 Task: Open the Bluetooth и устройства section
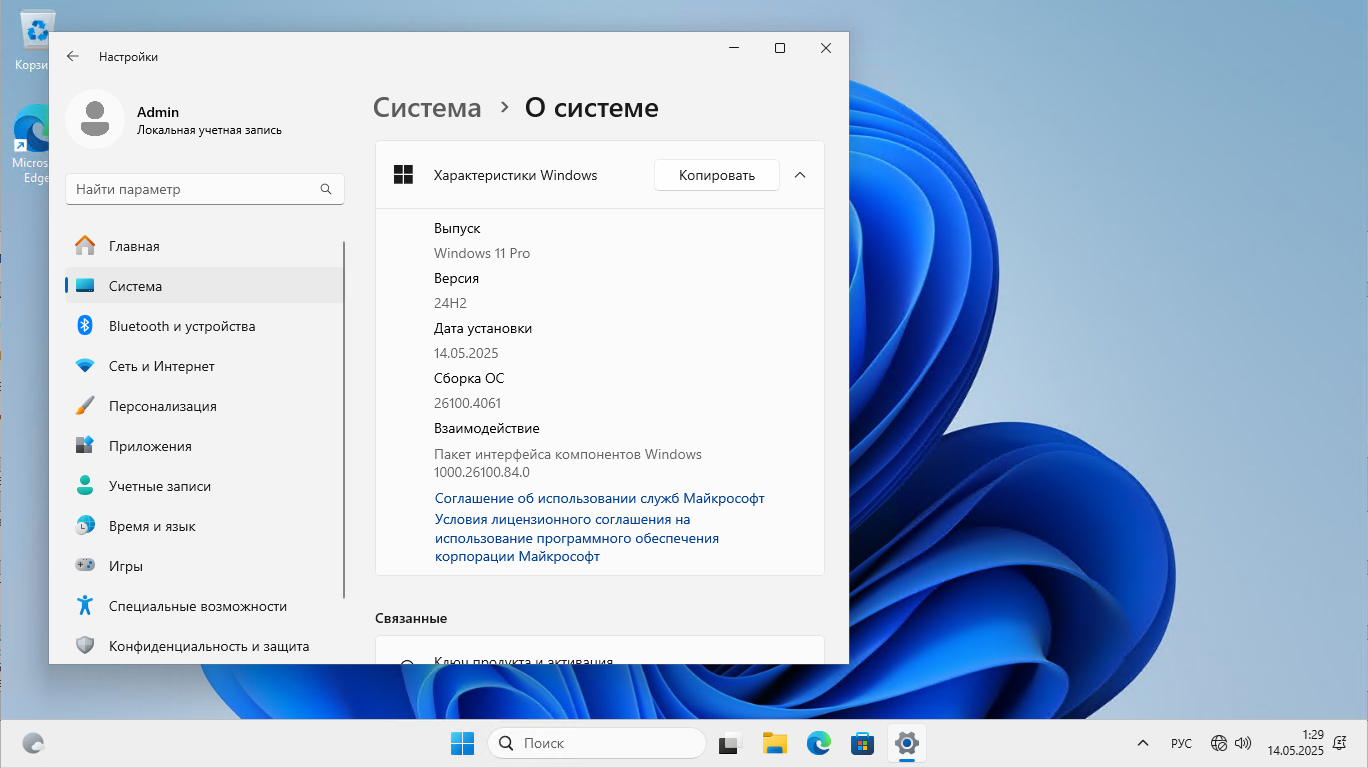click(181, 326)
